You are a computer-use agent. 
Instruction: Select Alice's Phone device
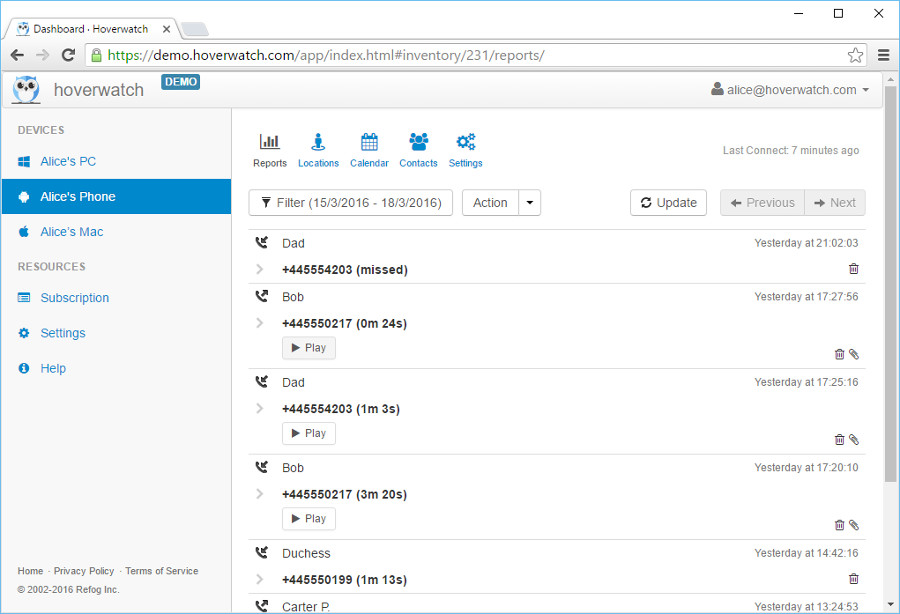click(x=117, y=196)
